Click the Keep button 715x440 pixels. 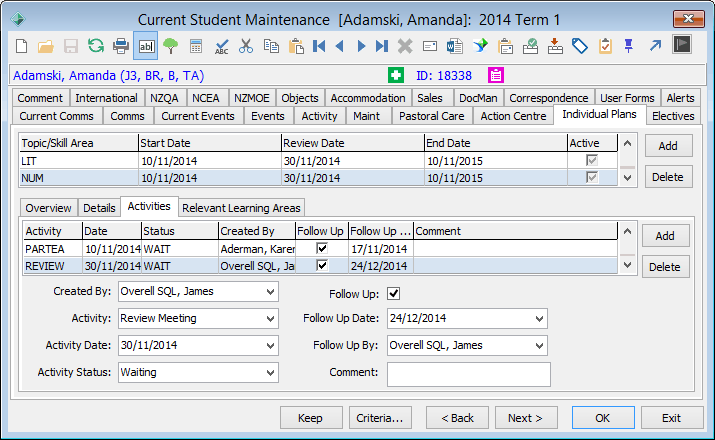(311, 418)
